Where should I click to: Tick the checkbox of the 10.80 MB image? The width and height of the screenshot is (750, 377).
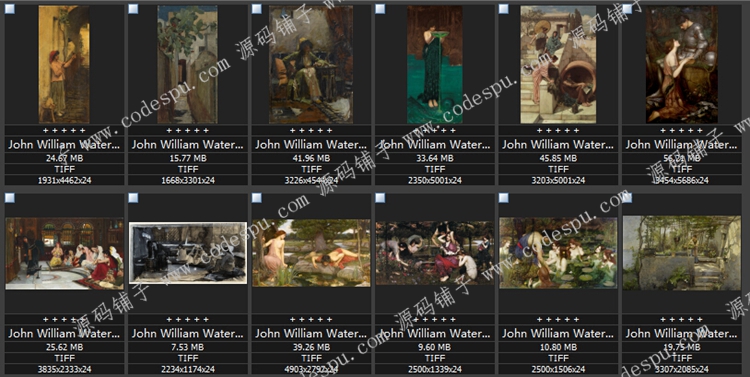click(503, 198)
